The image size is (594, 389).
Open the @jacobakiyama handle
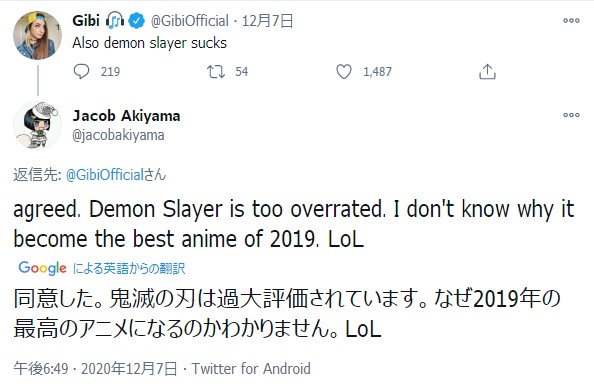[x=118, y=135]
